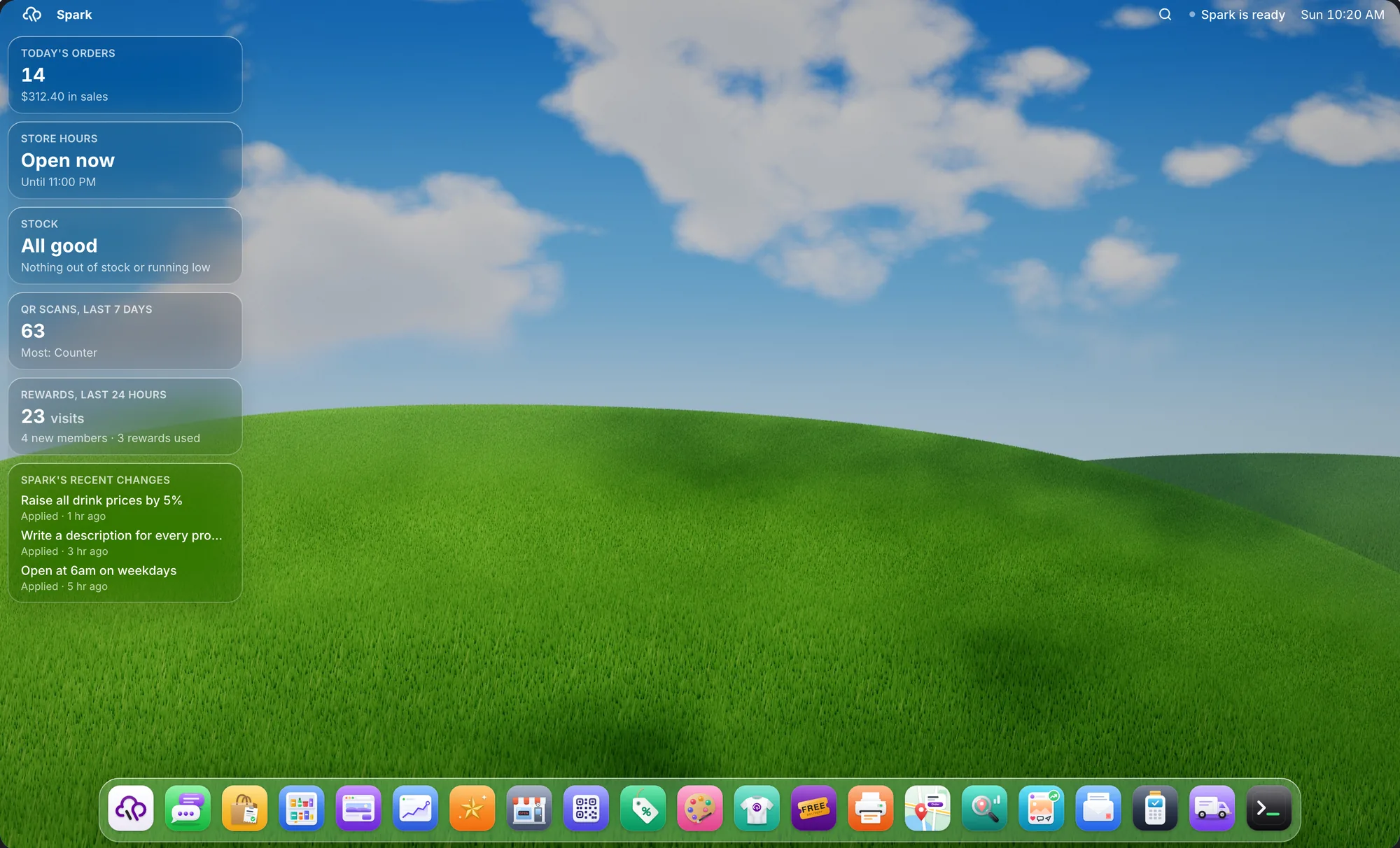Open the FREE delivery ticket app
Image resolution: width=1400 pixels, height=848 pixels.
[x=813, y=808]
